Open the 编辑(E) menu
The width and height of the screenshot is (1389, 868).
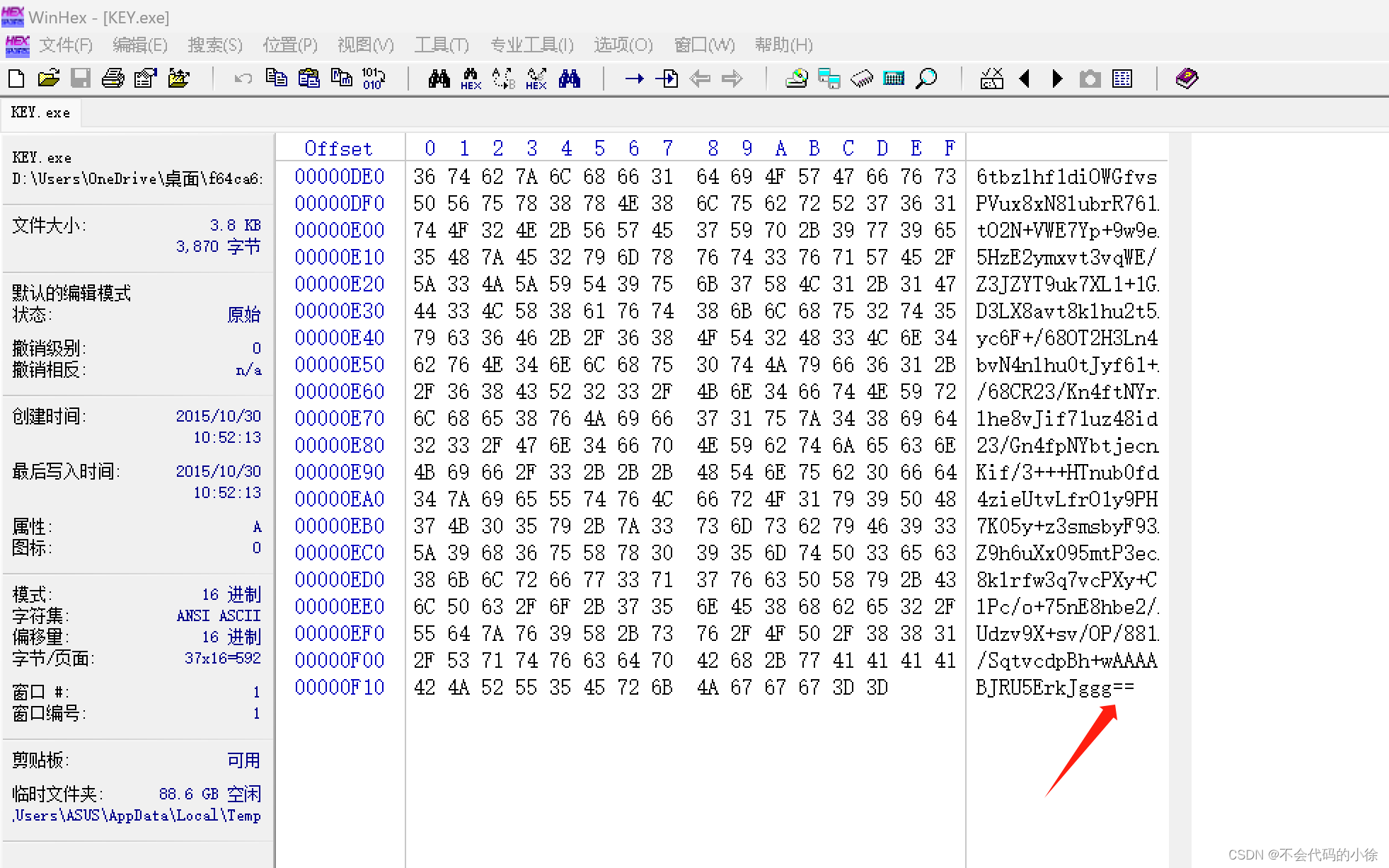coord(140,45)
